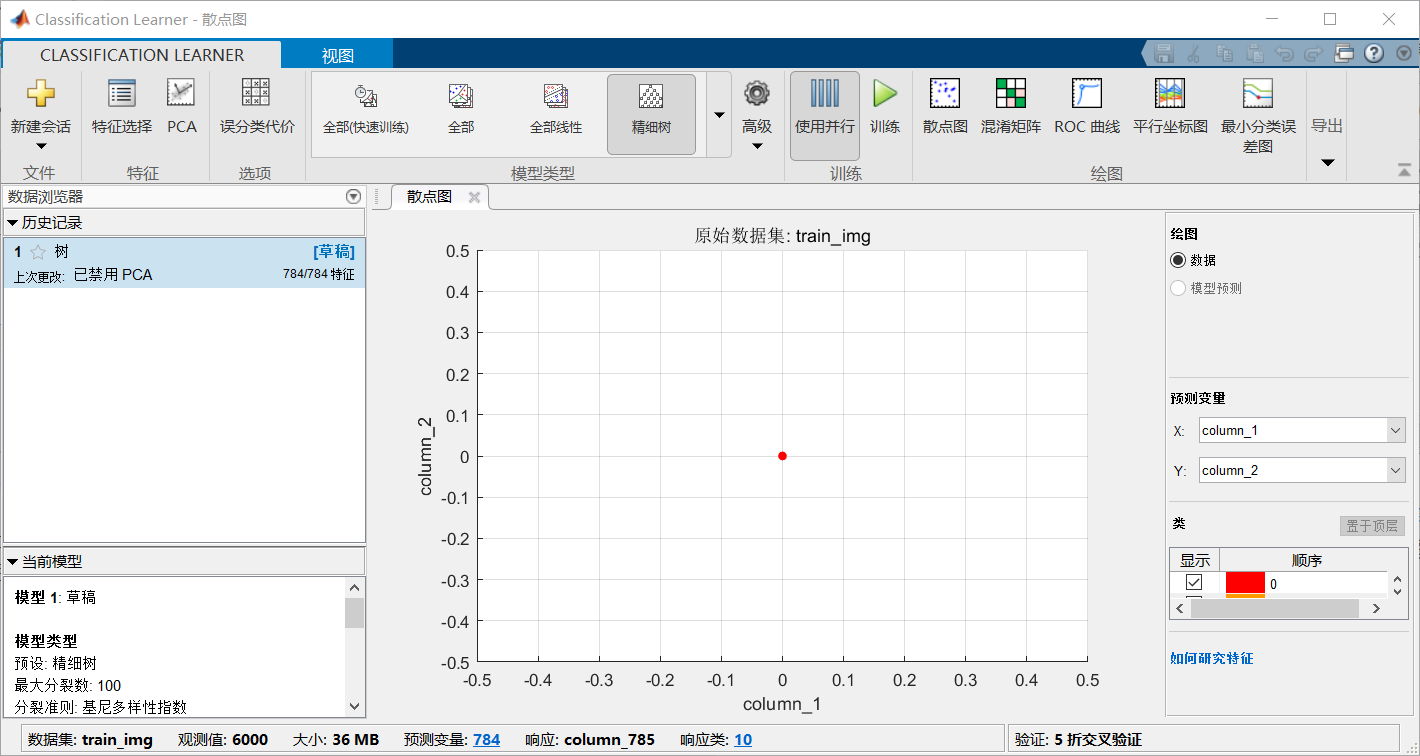Open the ROC 曲线 plot
Image resolution: width=1420 pixels, height=756 pixels.
tap(1087, 108)
